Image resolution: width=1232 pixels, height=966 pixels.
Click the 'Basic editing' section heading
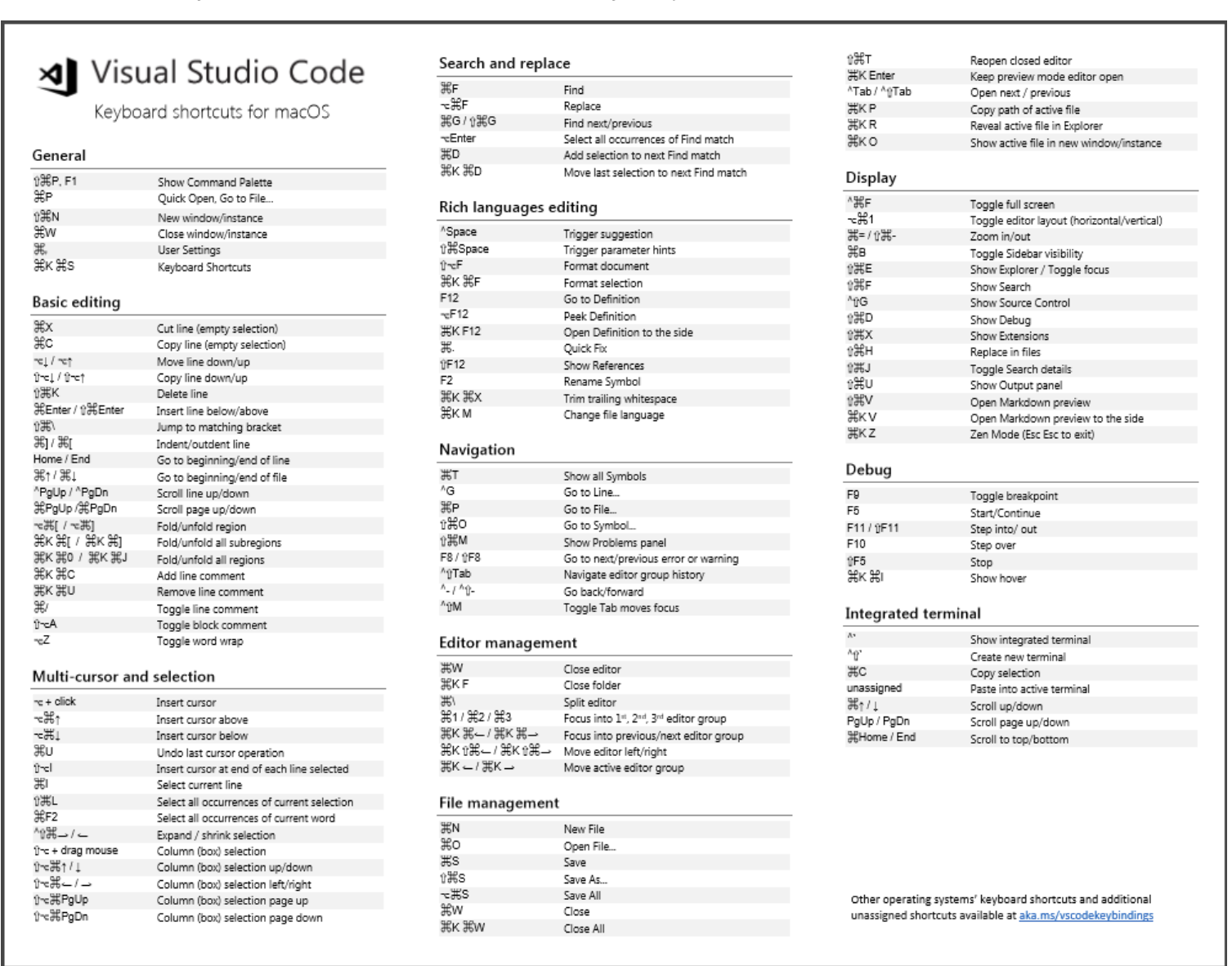click(76, 302)
